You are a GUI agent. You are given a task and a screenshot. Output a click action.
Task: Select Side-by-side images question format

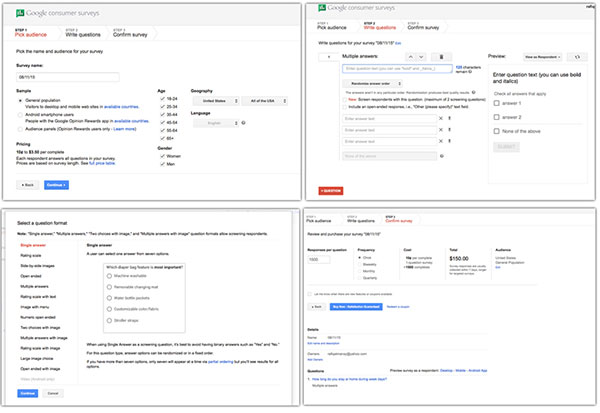(x=37, y=266)
